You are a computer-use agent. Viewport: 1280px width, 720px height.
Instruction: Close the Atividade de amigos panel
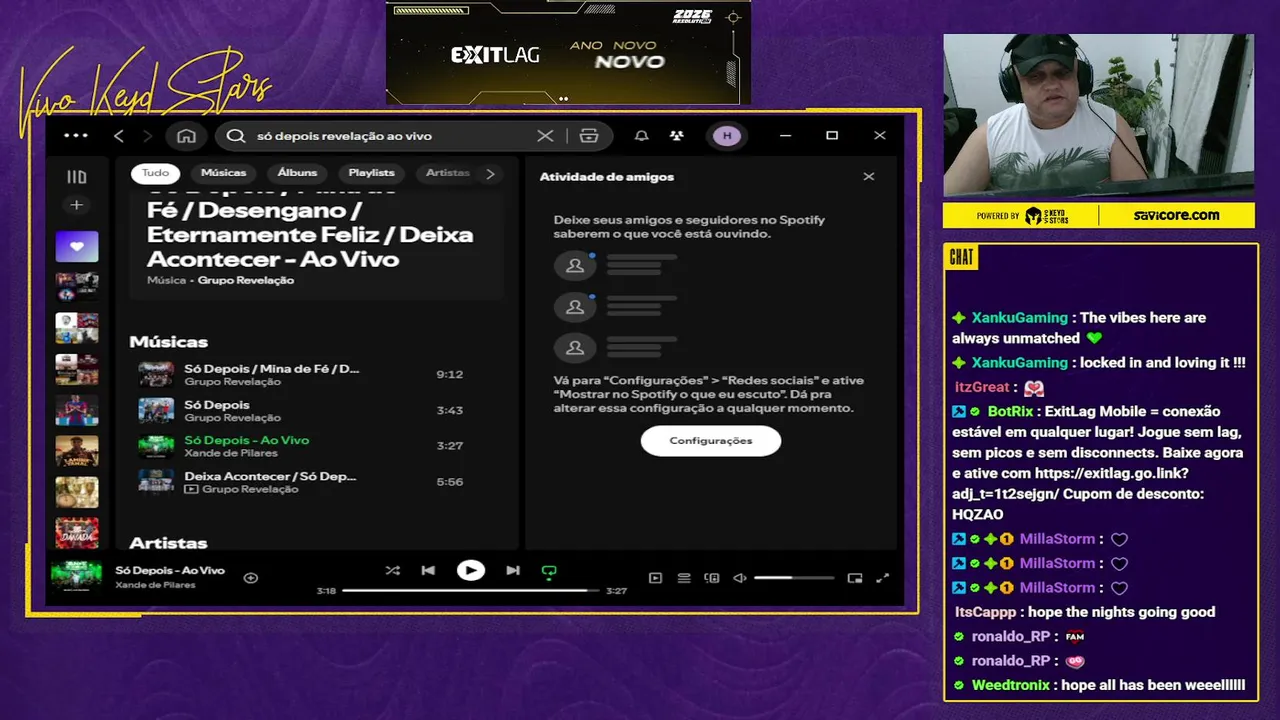click(x=869, y=176)
